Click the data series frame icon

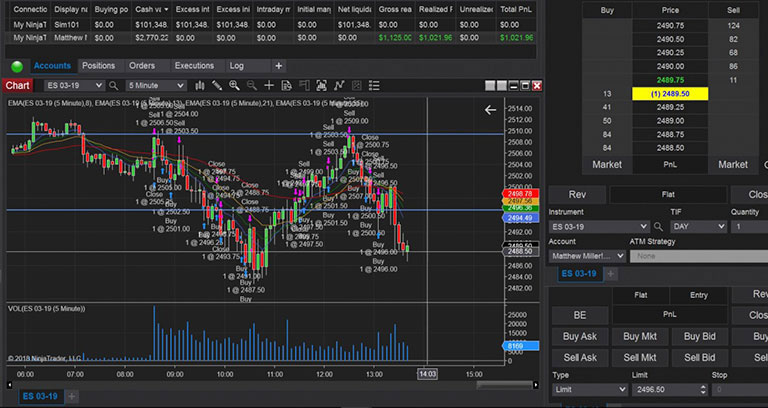click(321, 86)
